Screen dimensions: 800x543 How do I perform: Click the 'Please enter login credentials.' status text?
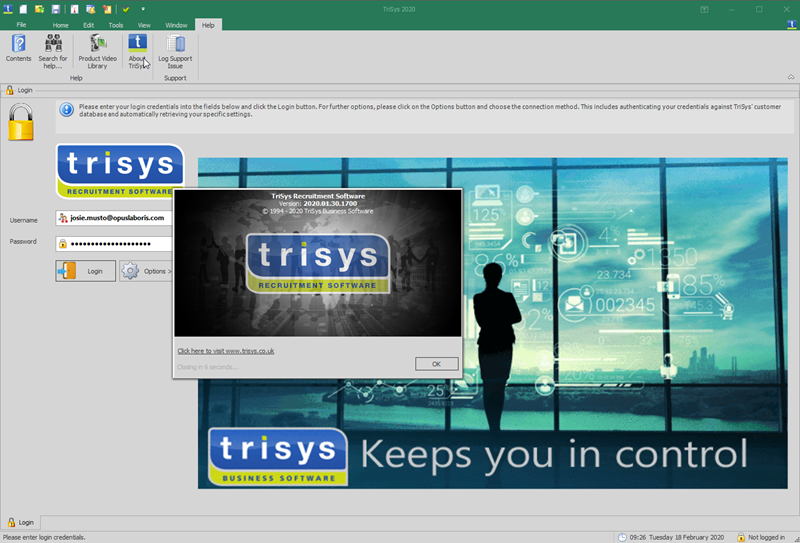click(44, 537)
